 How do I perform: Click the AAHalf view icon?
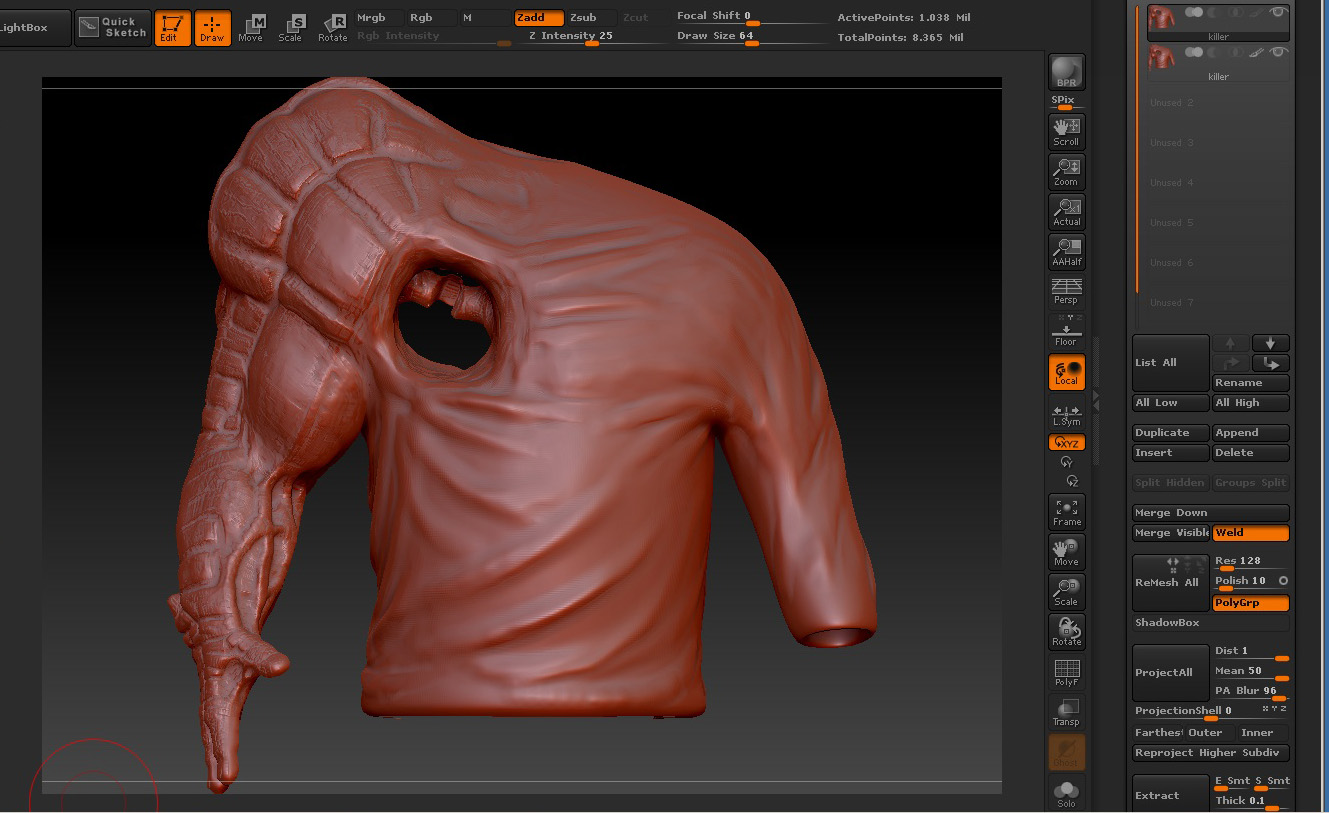[1066, 251]
